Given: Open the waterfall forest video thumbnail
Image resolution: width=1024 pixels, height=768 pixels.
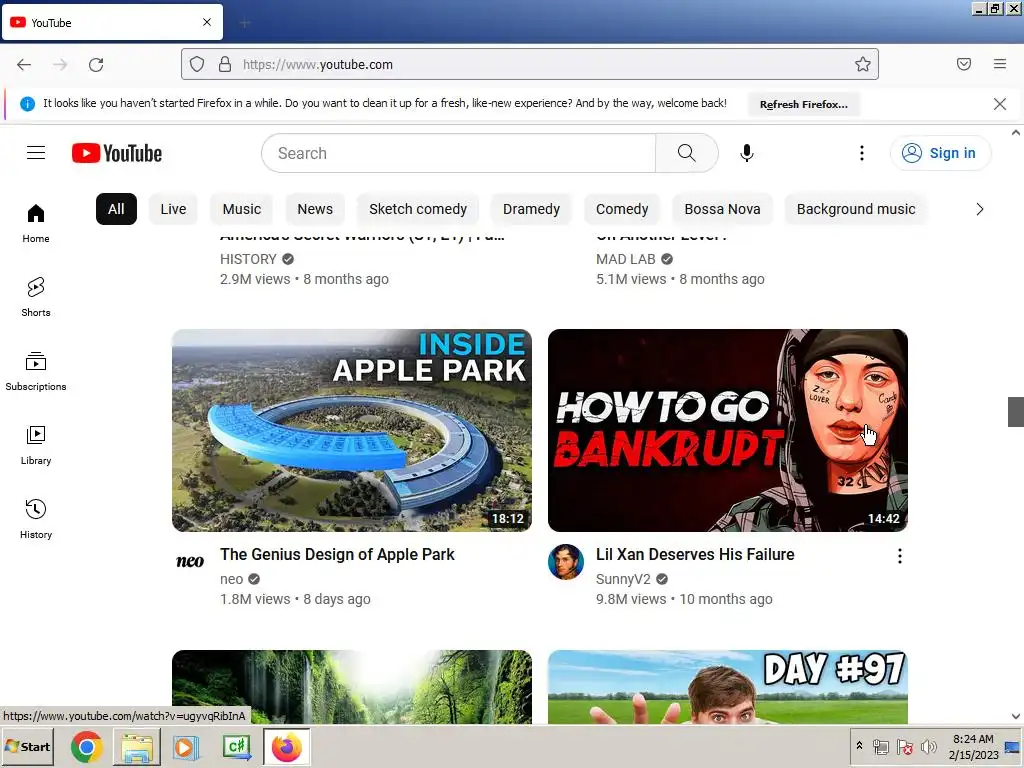Looking at the screenshot, I should (x=352, y=686).
